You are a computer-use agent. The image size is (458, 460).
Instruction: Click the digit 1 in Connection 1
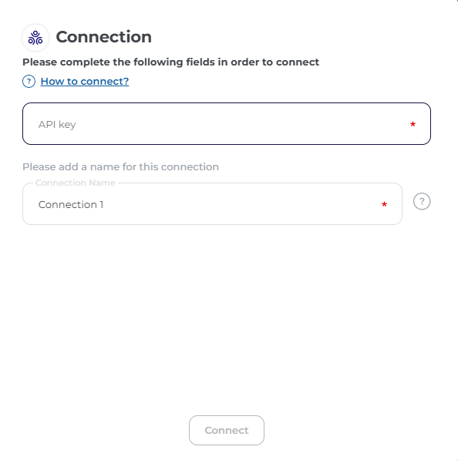pos(102,204)
